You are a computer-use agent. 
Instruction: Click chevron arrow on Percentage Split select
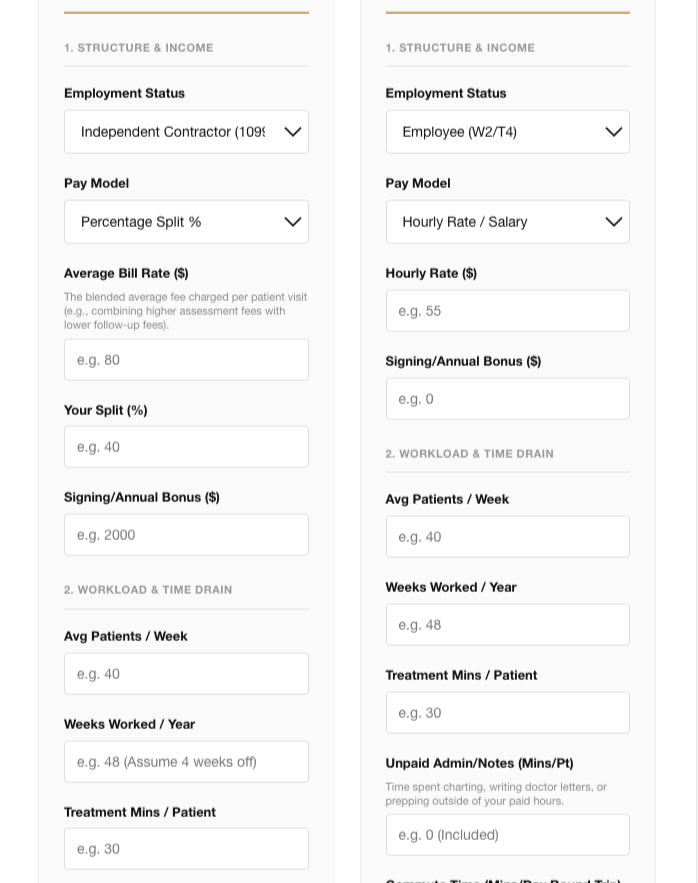(293, 222)
